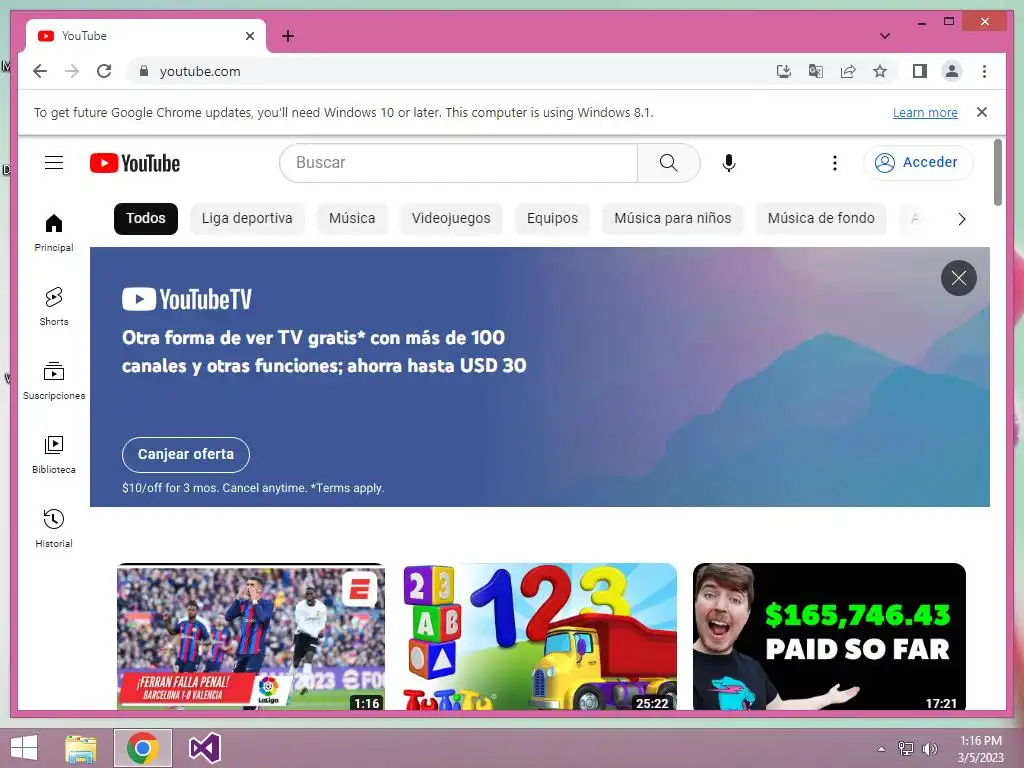Click install app icon in address bar
1024x768 pixels.
point(784,71)
